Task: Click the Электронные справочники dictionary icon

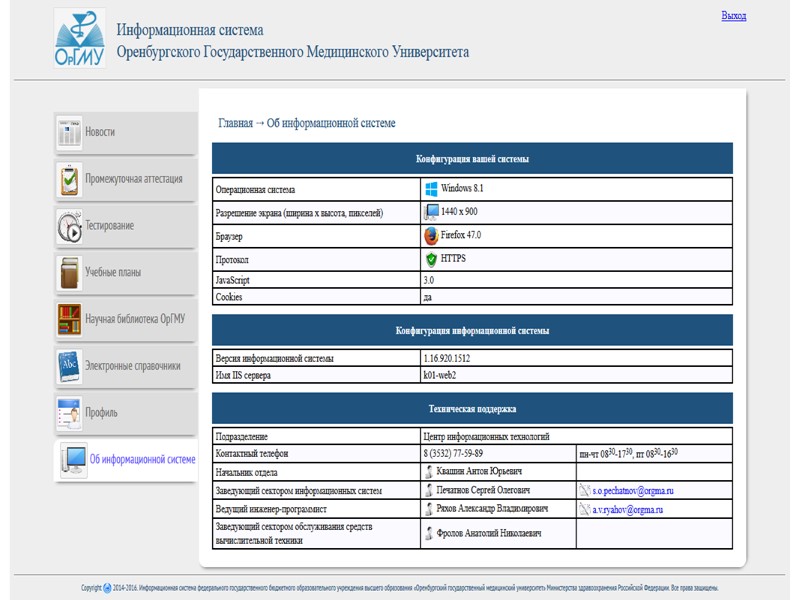Action: [x=69, y=366]
